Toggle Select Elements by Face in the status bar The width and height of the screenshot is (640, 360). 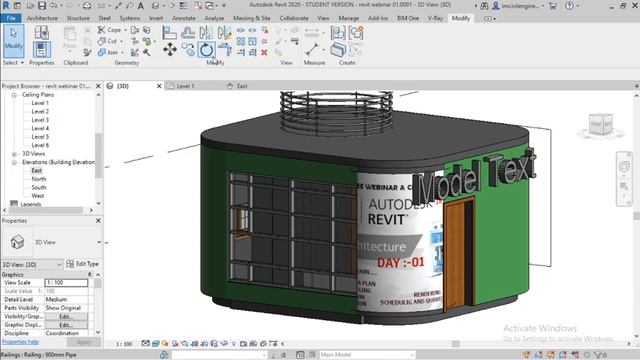[x=563, y=355]
